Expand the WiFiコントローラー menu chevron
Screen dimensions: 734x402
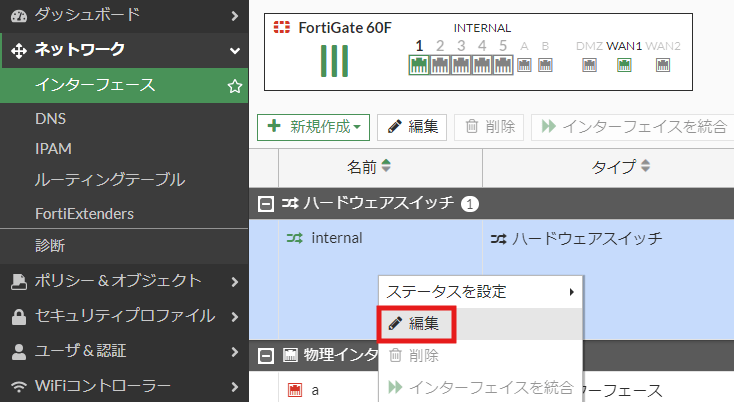[x=235, y=387]
